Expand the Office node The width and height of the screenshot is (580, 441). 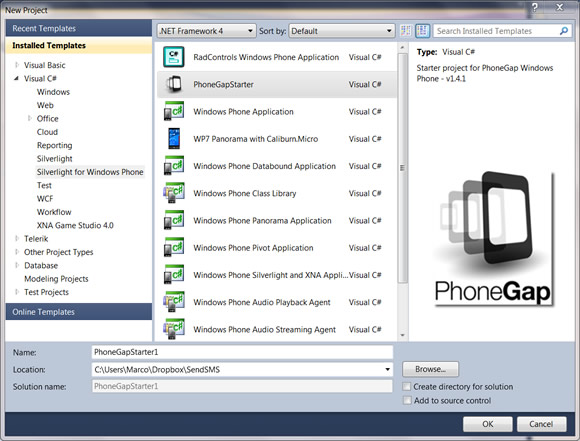[30, 118]
